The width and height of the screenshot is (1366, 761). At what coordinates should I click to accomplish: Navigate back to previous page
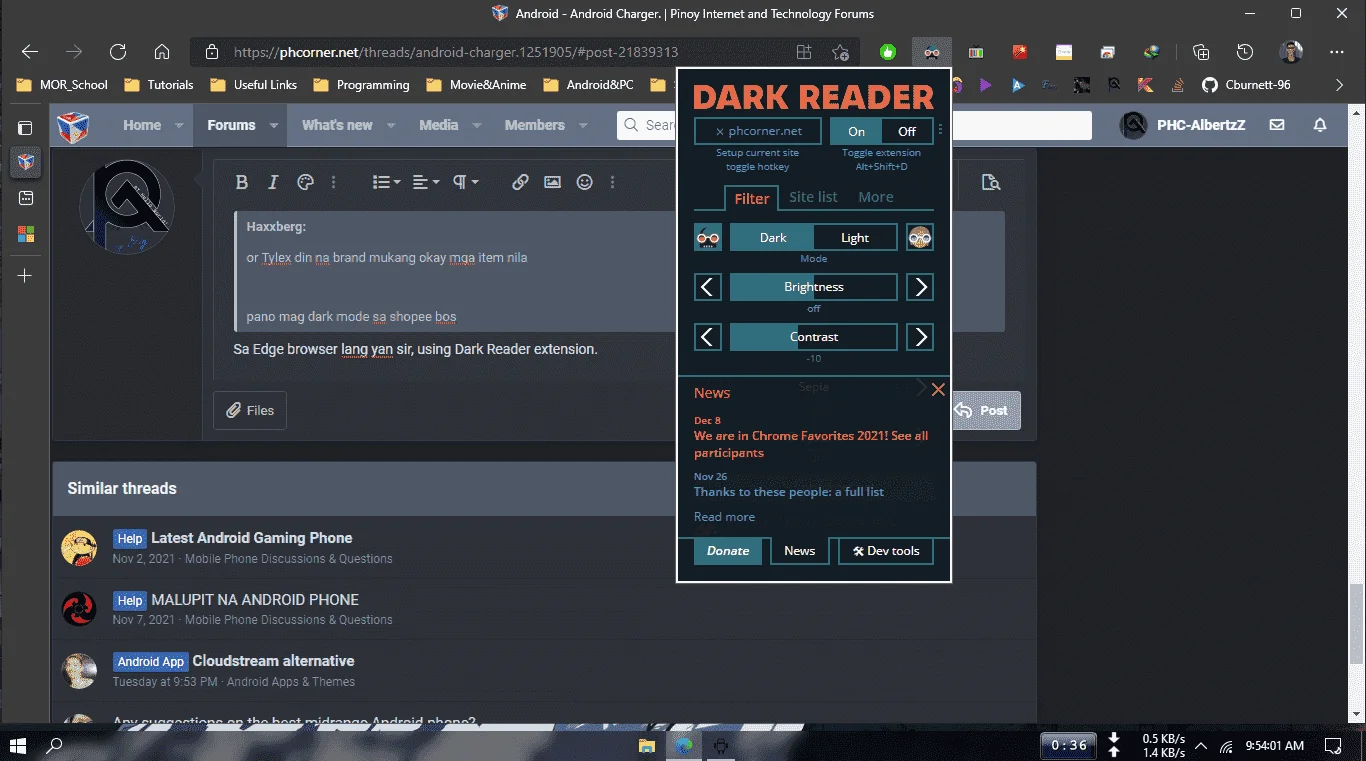coord(30,52)
